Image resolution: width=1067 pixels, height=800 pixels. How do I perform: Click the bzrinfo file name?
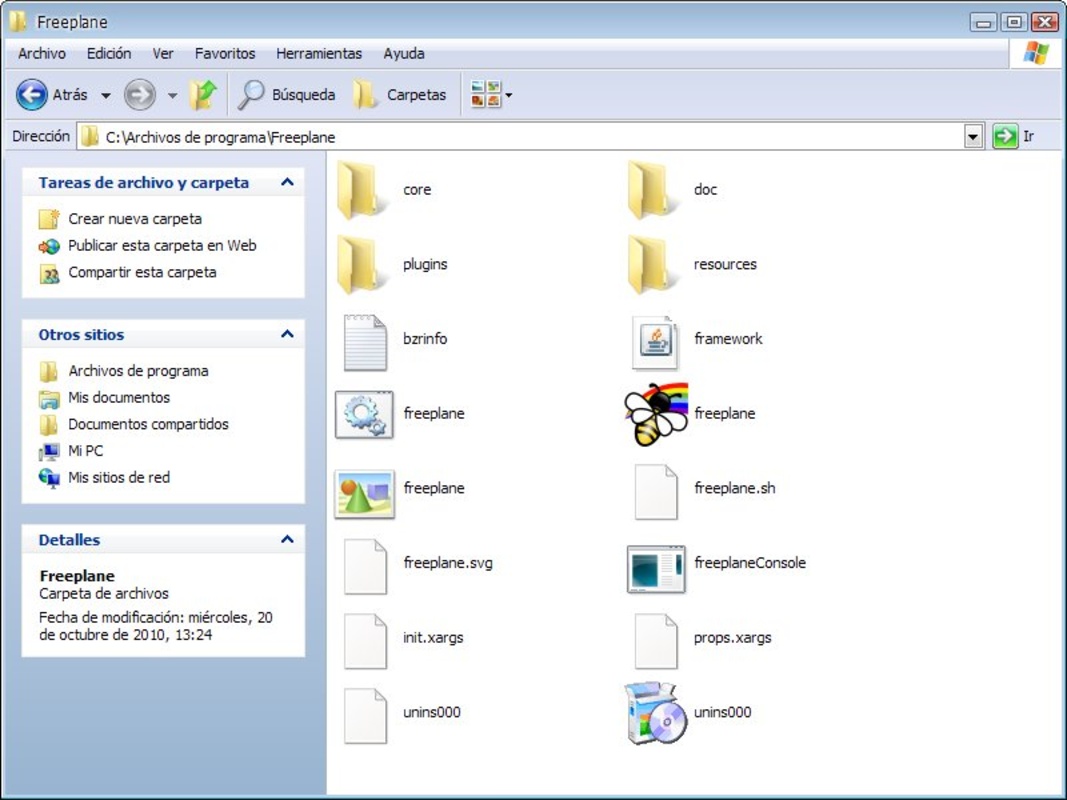tap(425, 338)
